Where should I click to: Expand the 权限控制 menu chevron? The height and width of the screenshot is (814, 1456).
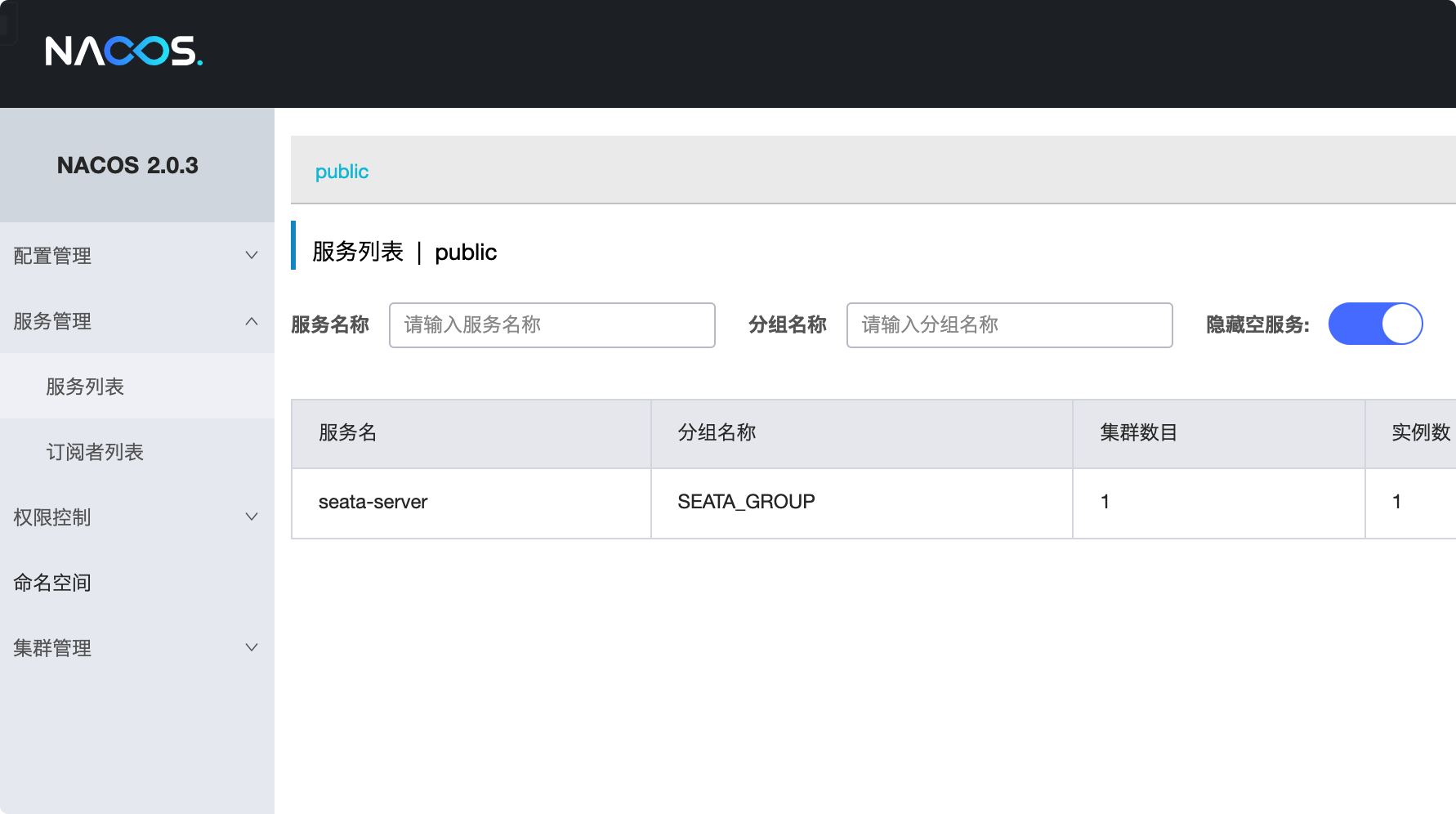coord(252,517)
